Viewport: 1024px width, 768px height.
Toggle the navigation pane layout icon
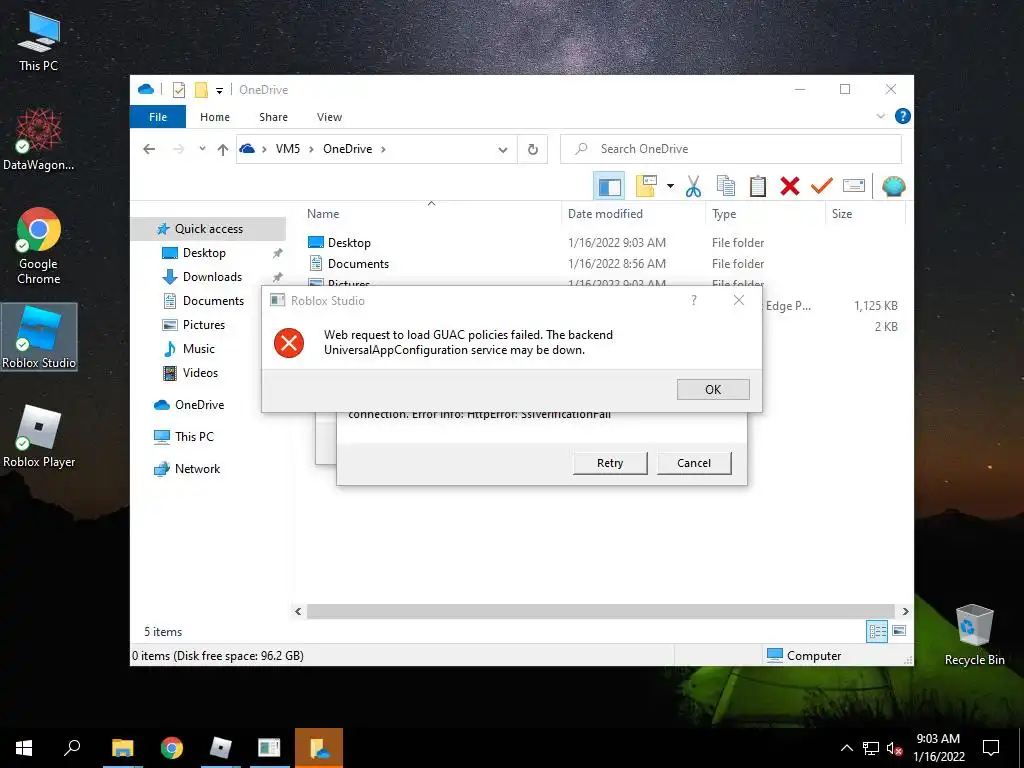click(609, 187)
